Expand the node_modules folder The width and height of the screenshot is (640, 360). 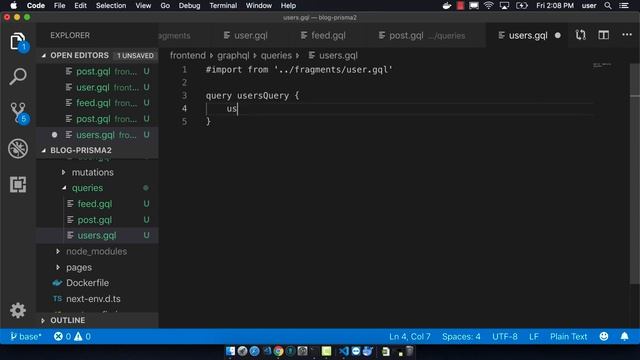click(x=96, y=251)
